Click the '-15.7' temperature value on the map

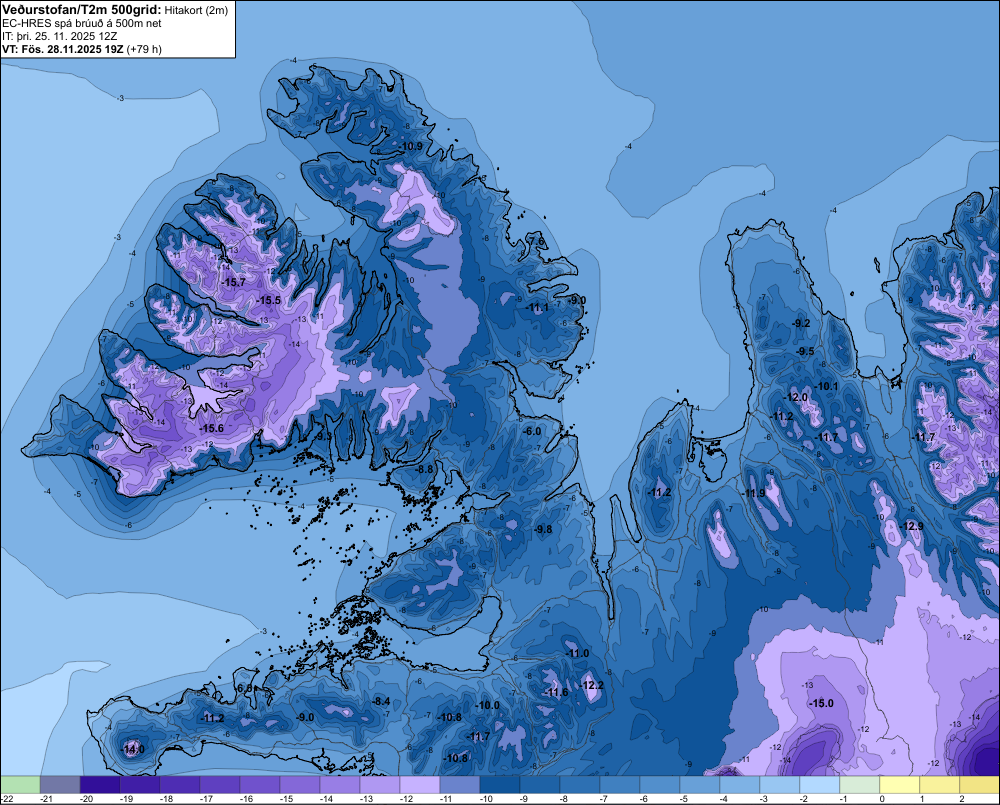(233, 282)
